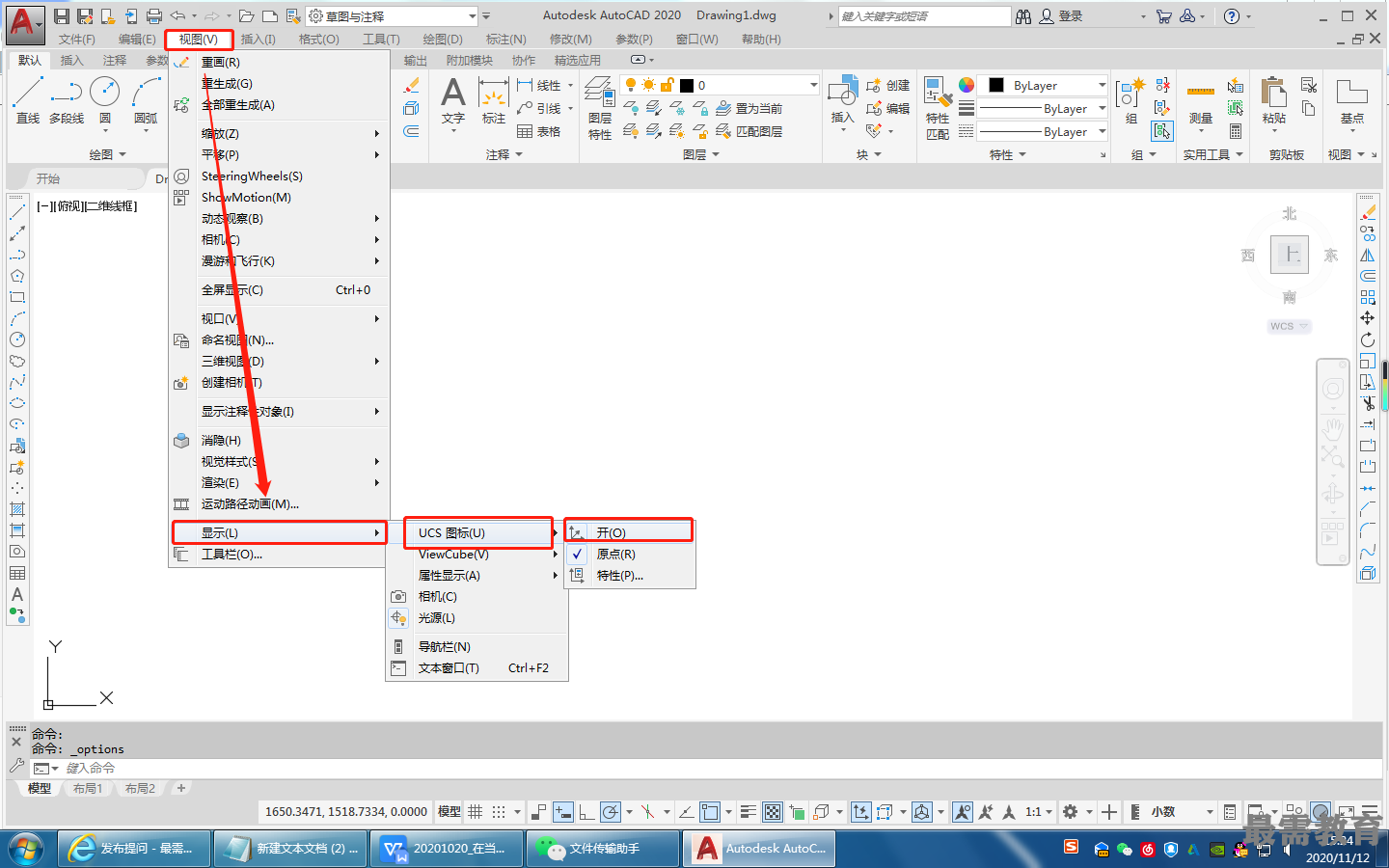Click the Start (开始) file tab
This screenshot has height=868, width=1389.
[48, 178]
